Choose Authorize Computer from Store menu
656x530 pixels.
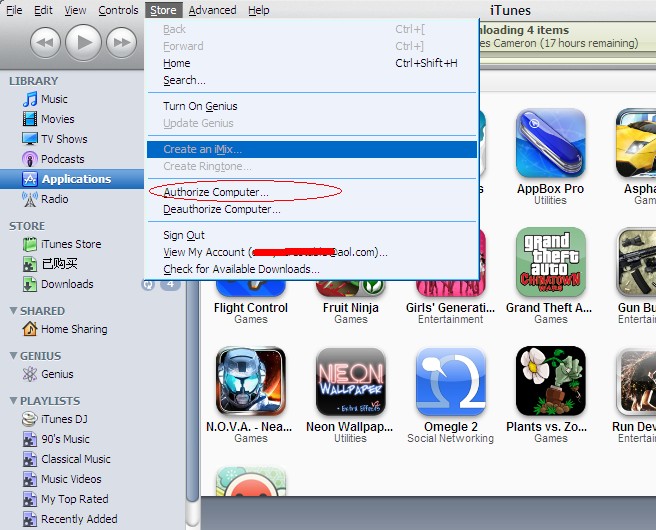click(x=216, y=192)
